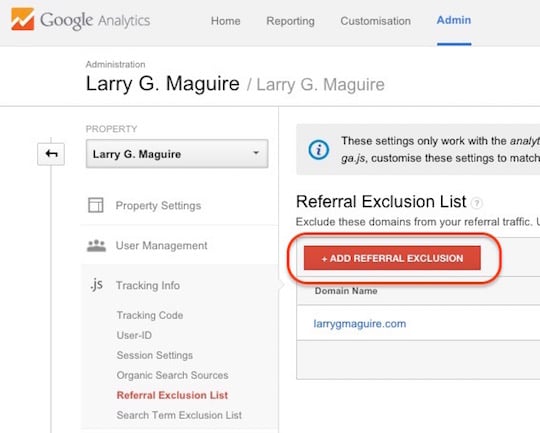Click the User Management people icon
Viewport: 540px width, 433px height.
(96, 246)
